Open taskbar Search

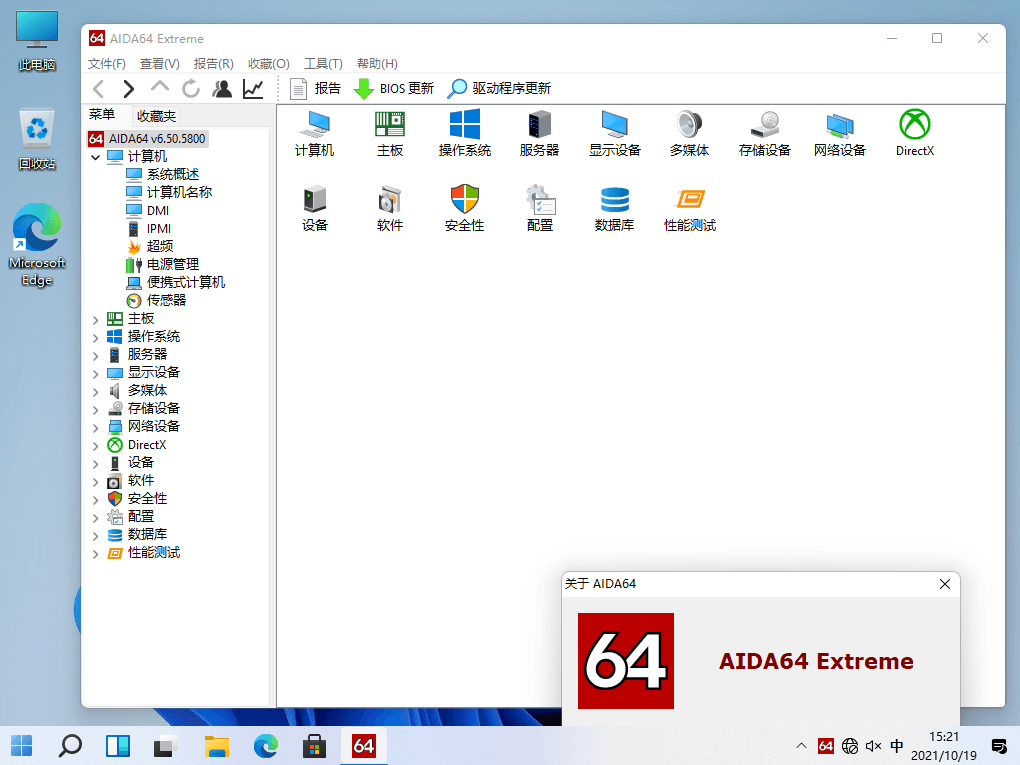(x=70, y=745)
